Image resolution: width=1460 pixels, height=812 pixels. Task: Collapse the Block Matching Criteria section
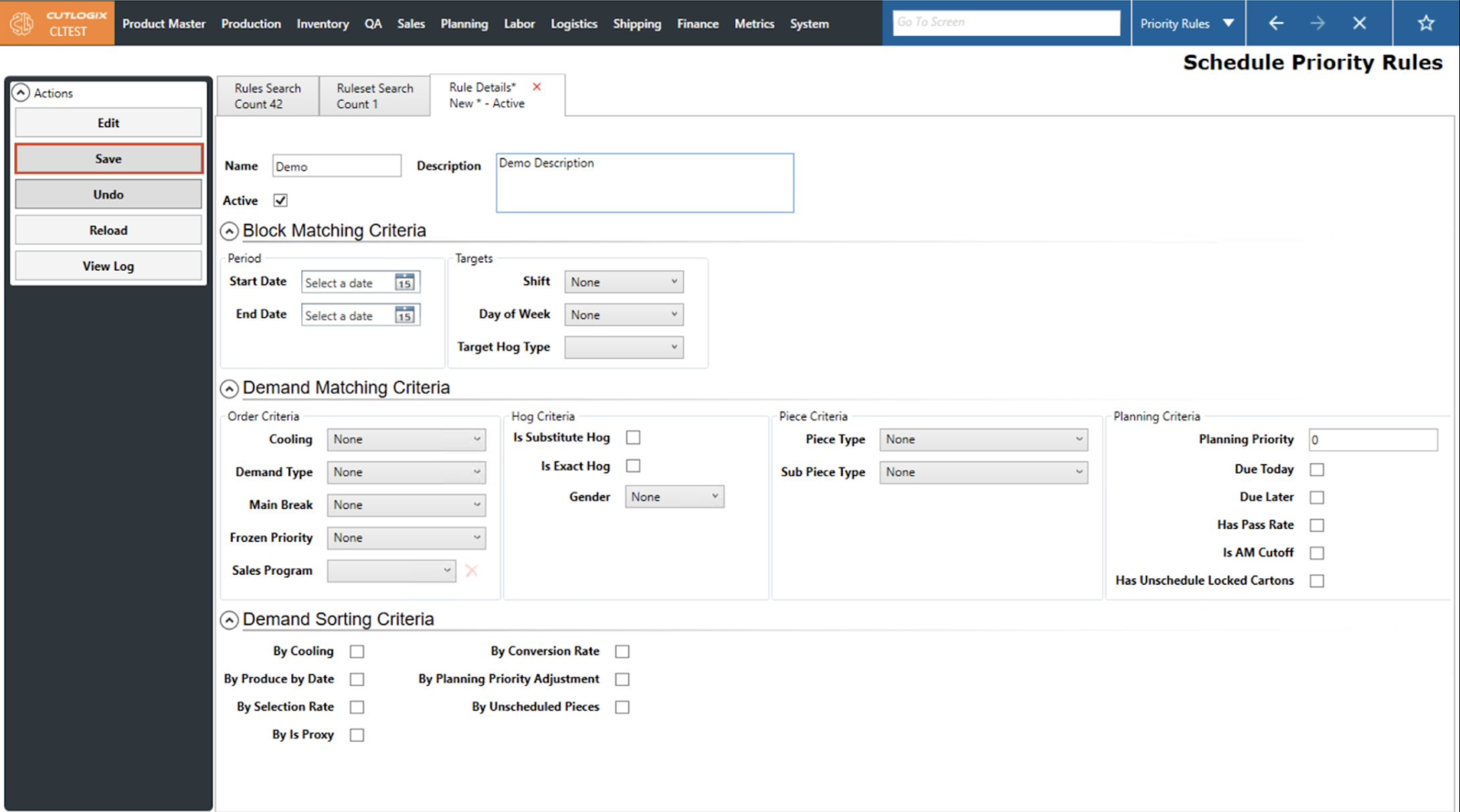tap(230, 231)
